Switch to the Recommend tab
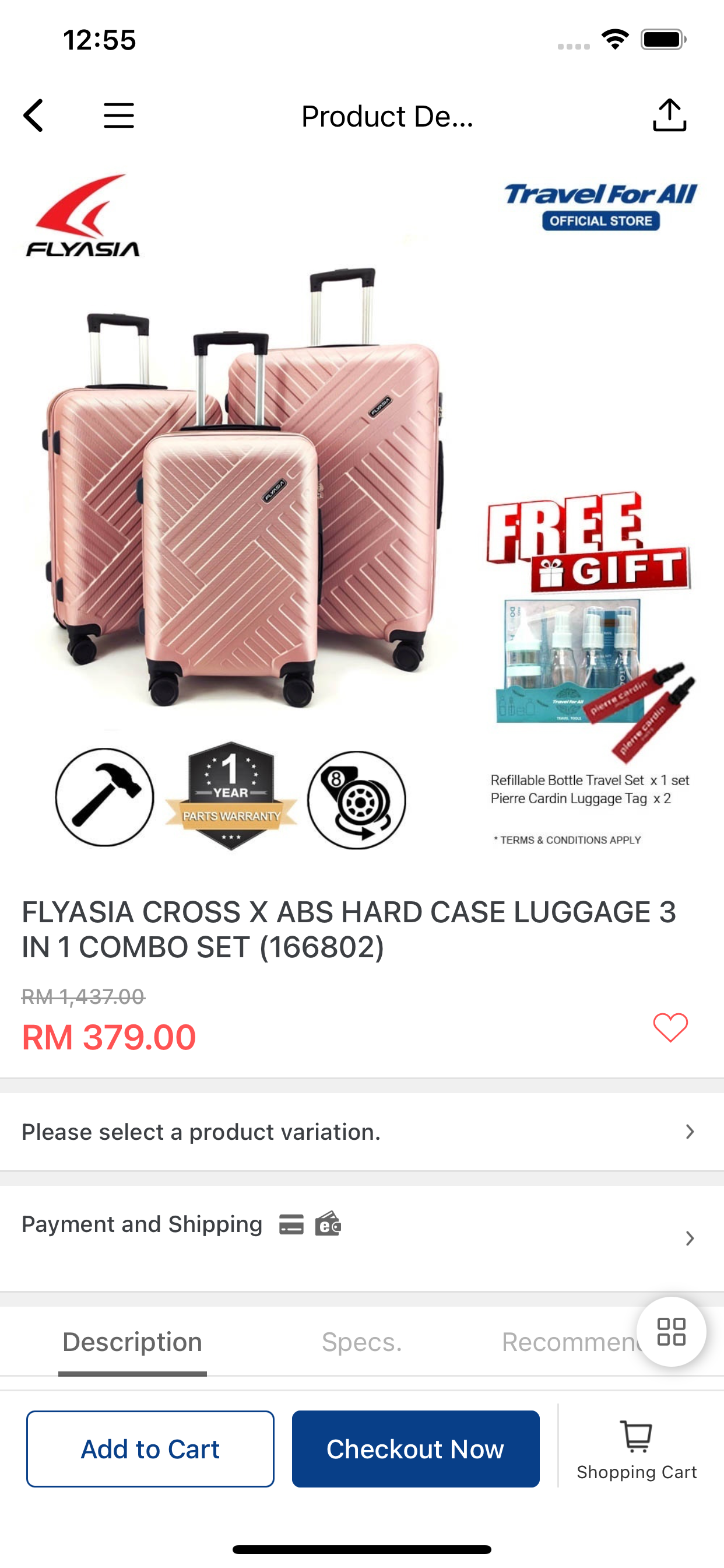 pos(572,1342)
